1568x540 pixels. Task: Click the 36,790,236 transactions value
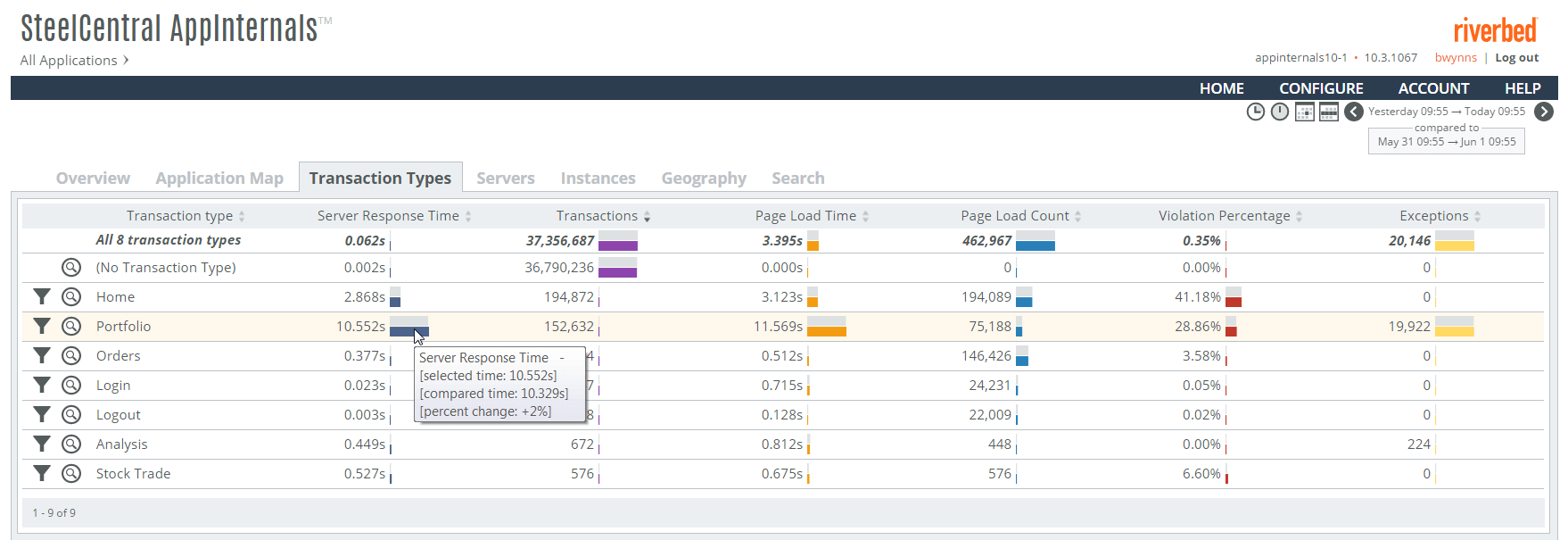pos(559,267)
